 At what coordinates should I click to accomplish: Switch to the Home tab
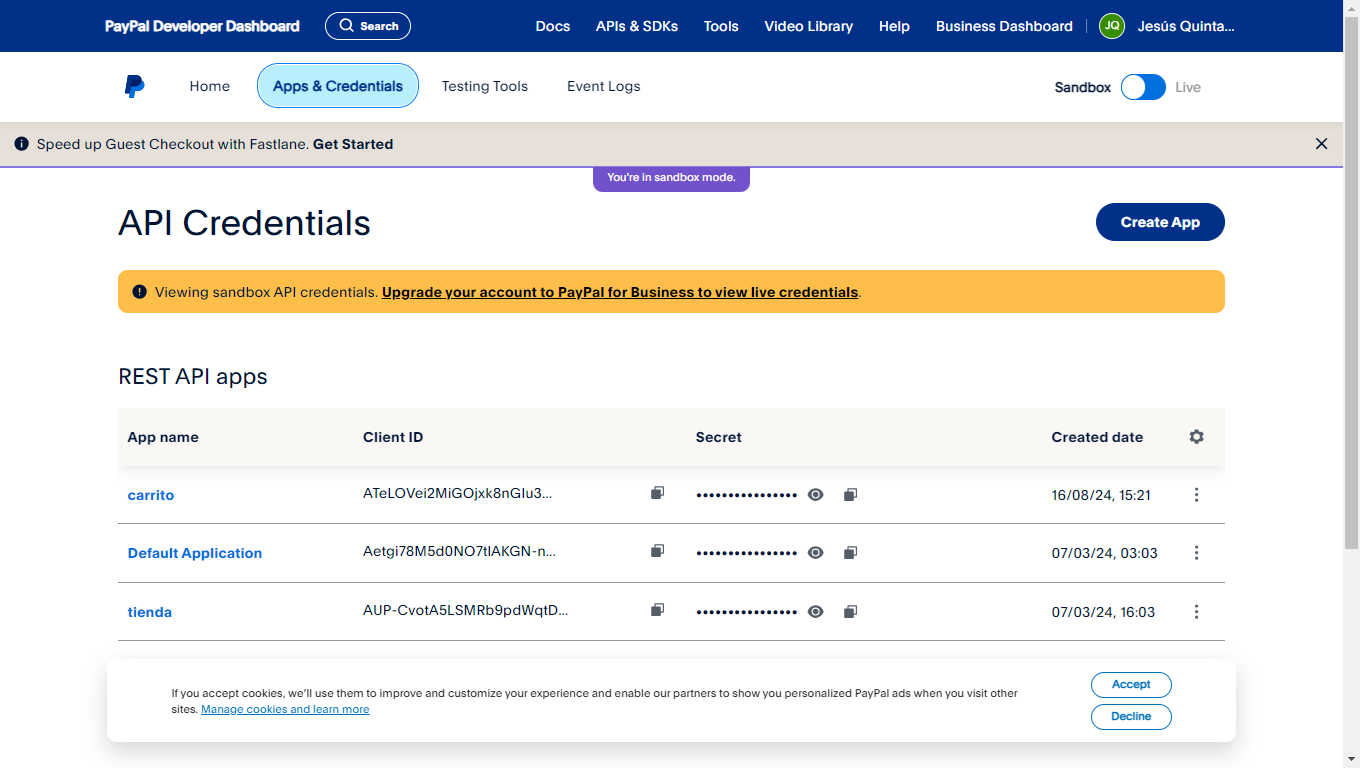tap(210, 86)
